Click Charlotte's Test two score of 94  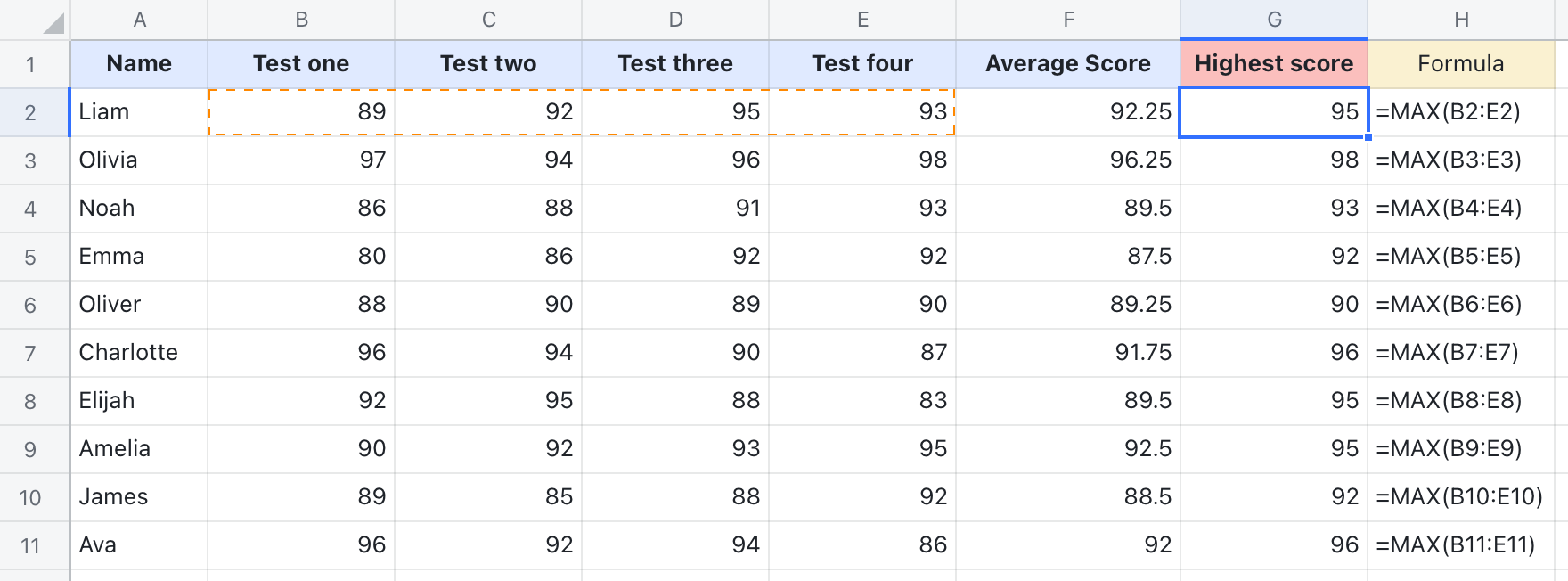[x=487, y=352]
